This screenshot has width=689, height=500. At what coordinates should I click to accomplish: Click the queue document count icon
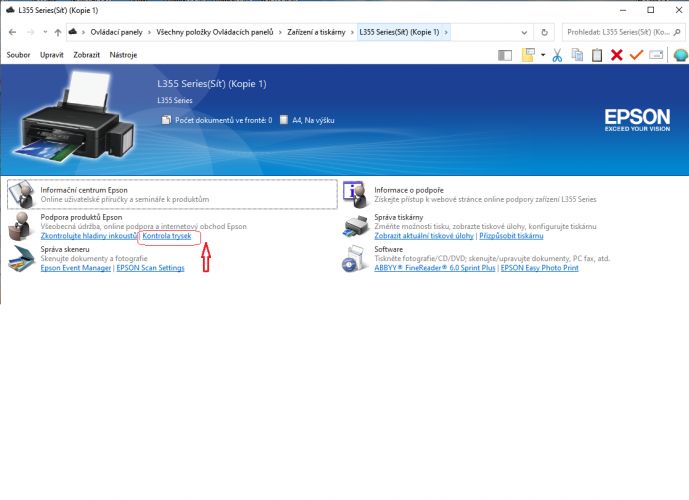[166, 120]
